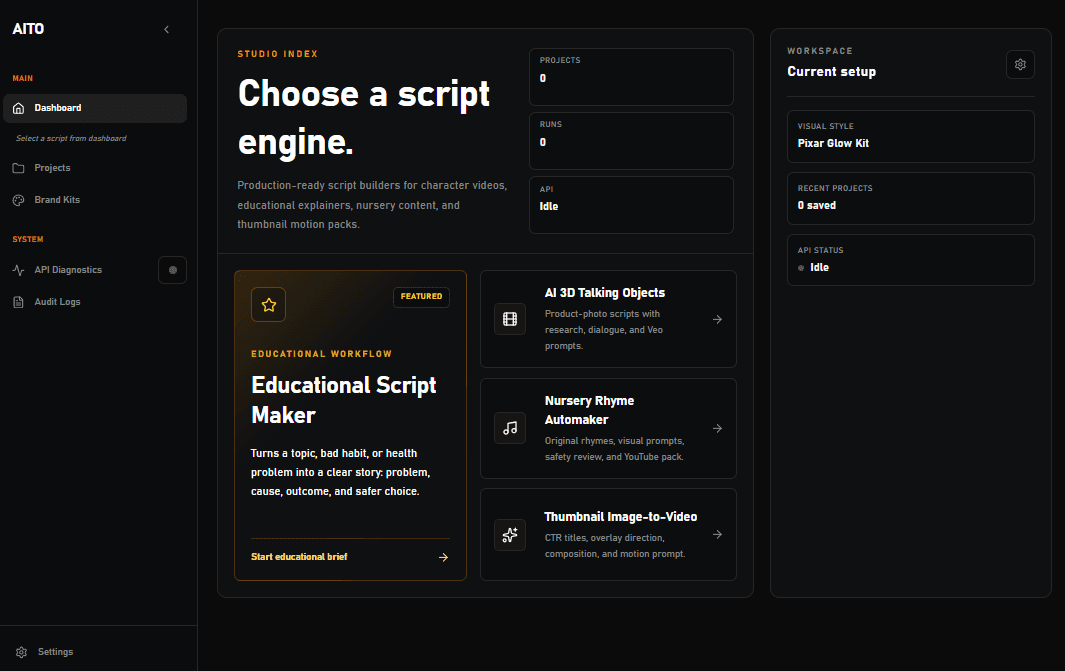Click the sparkle icon for Thumbnail Image-to-Video
Viewport: 1065px width, 671px height.
[x=510, y=535]
